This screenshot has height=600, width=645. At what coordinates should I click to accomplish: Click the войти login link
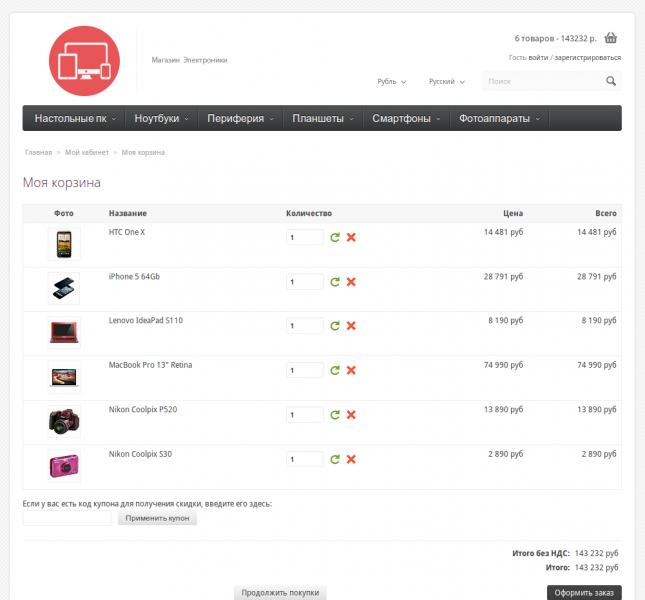click(538, 58)
